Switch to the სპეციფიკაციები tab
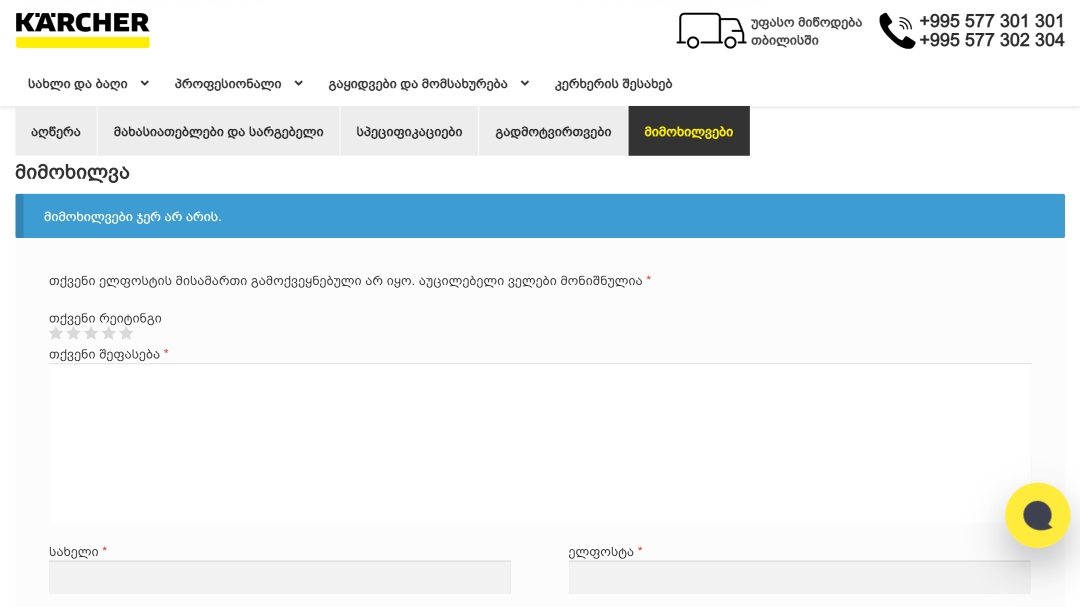The height and width of the screenshot is (607, 1080). [409, 132]
